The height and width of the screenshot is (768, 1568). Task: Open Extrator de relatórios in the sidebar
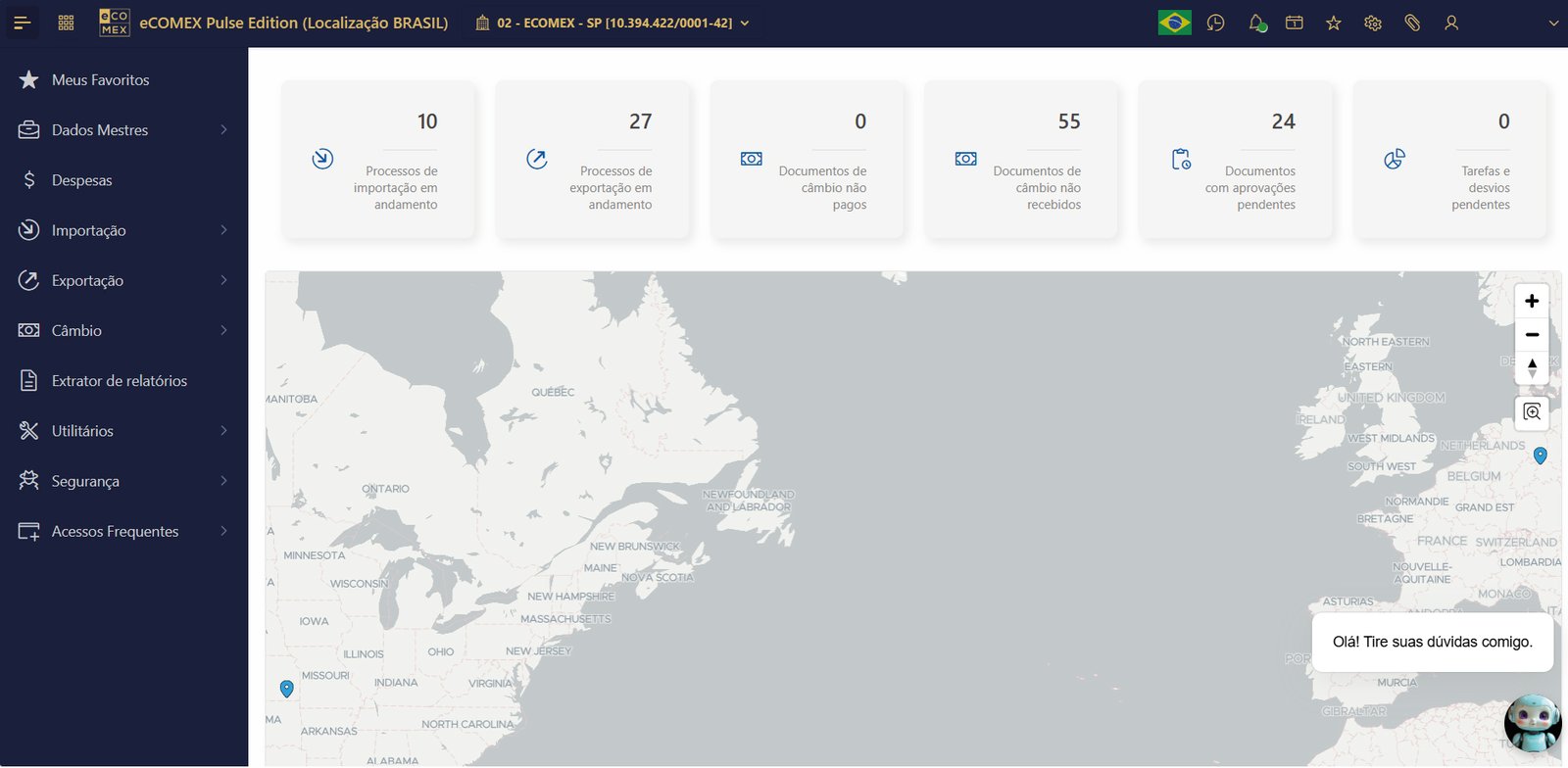coord(119,381)
